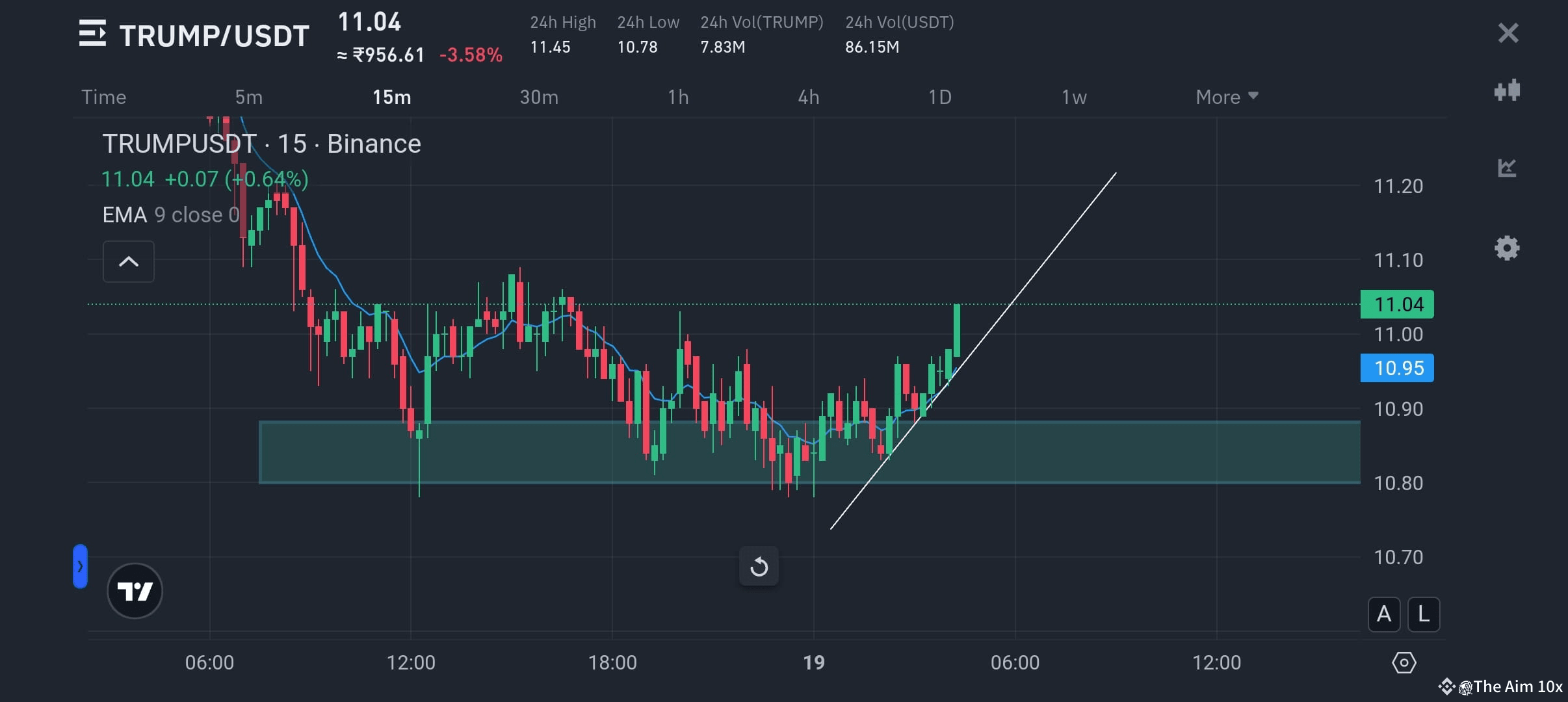Open the market depth chart icon

click(1507, 168)
